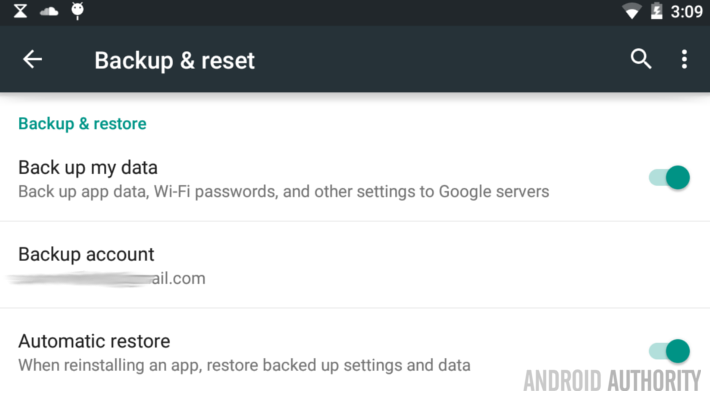Image resolution: width=710 pixels, height=400 pixels.
Task: Select the Back up my data label
Action: pos(88,167)
